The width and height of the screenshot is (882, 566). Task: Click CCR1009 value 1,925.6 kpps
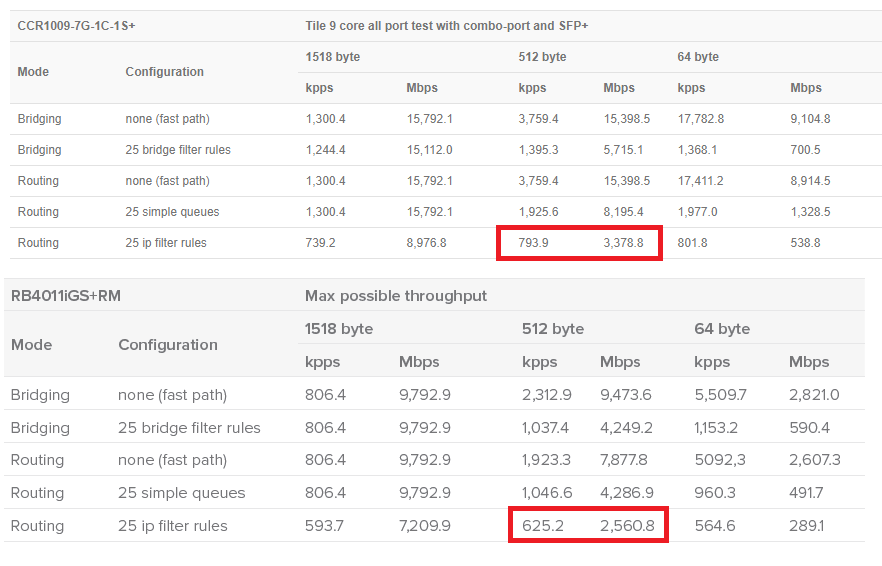pos(538,212)
